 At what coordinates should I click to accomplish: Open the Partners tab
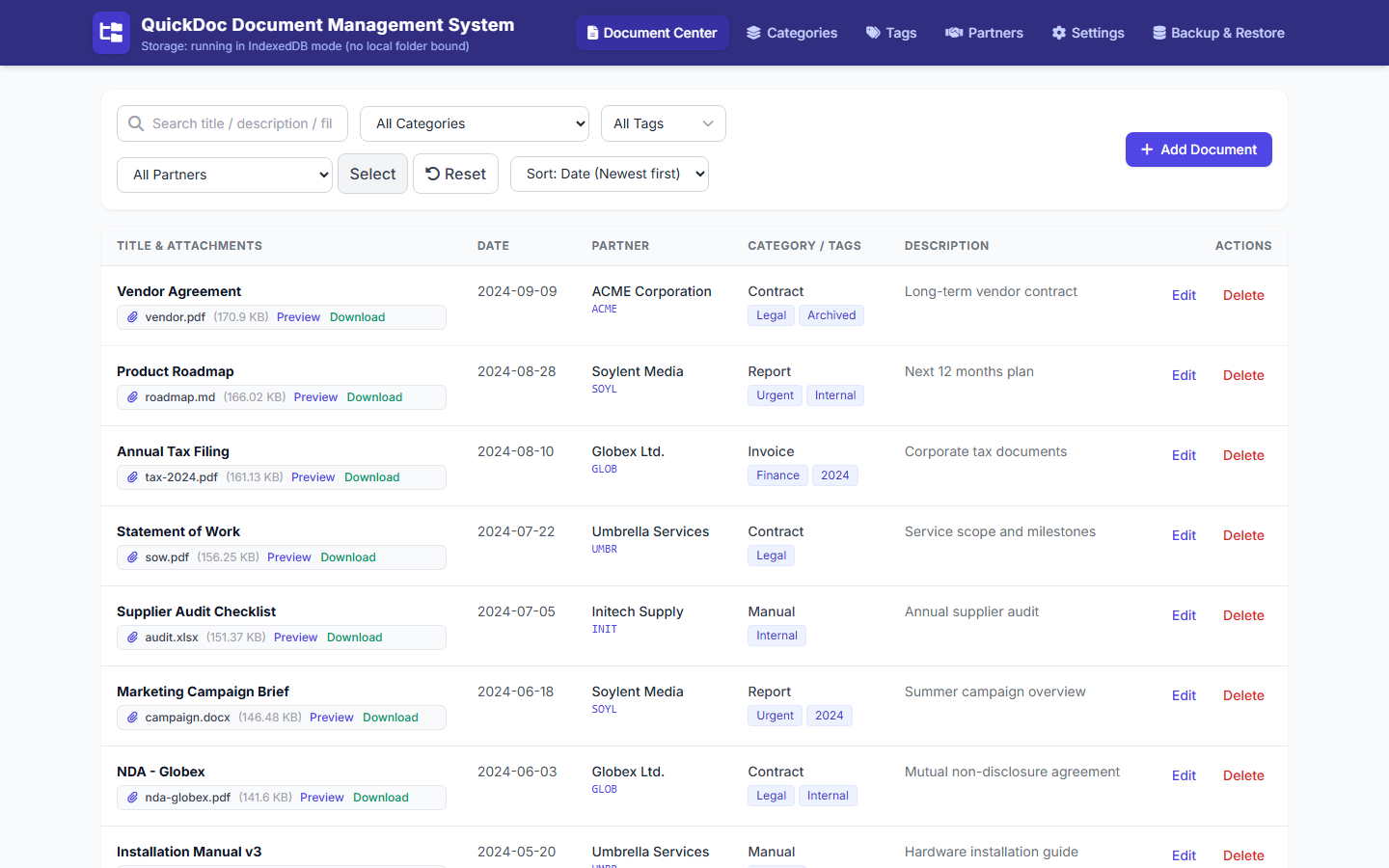[984, 33]
